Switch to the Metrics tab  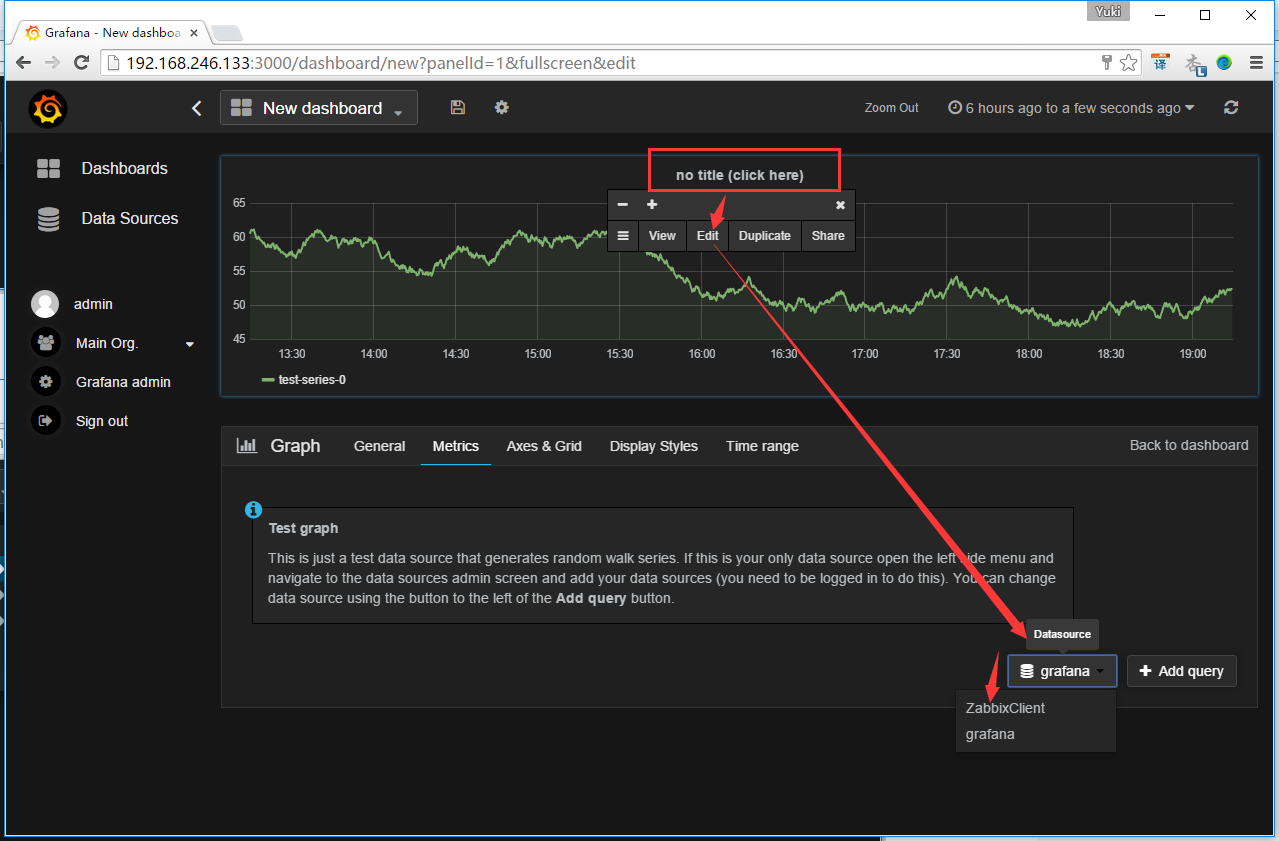click(456, 446)
